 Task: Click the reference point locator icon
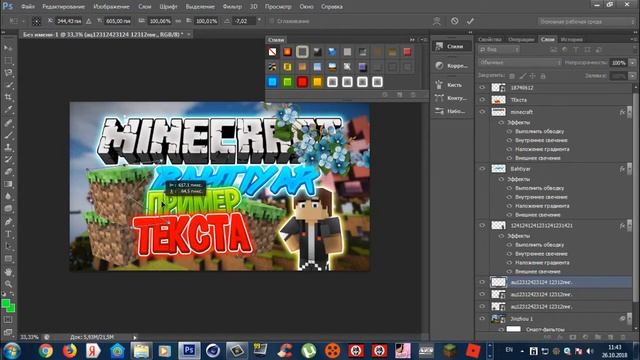(x=36, y=21)
